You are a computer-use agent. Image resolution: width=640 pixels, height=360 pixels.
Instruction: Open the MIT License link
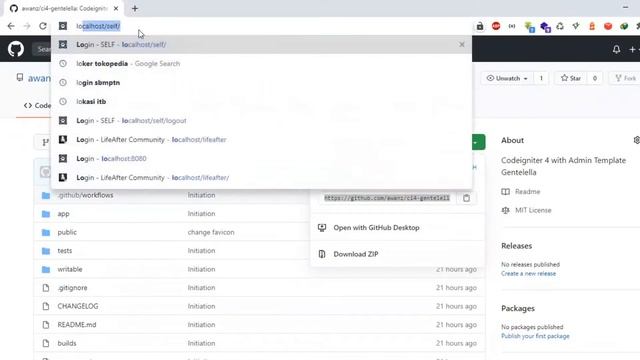coord(533,210)
